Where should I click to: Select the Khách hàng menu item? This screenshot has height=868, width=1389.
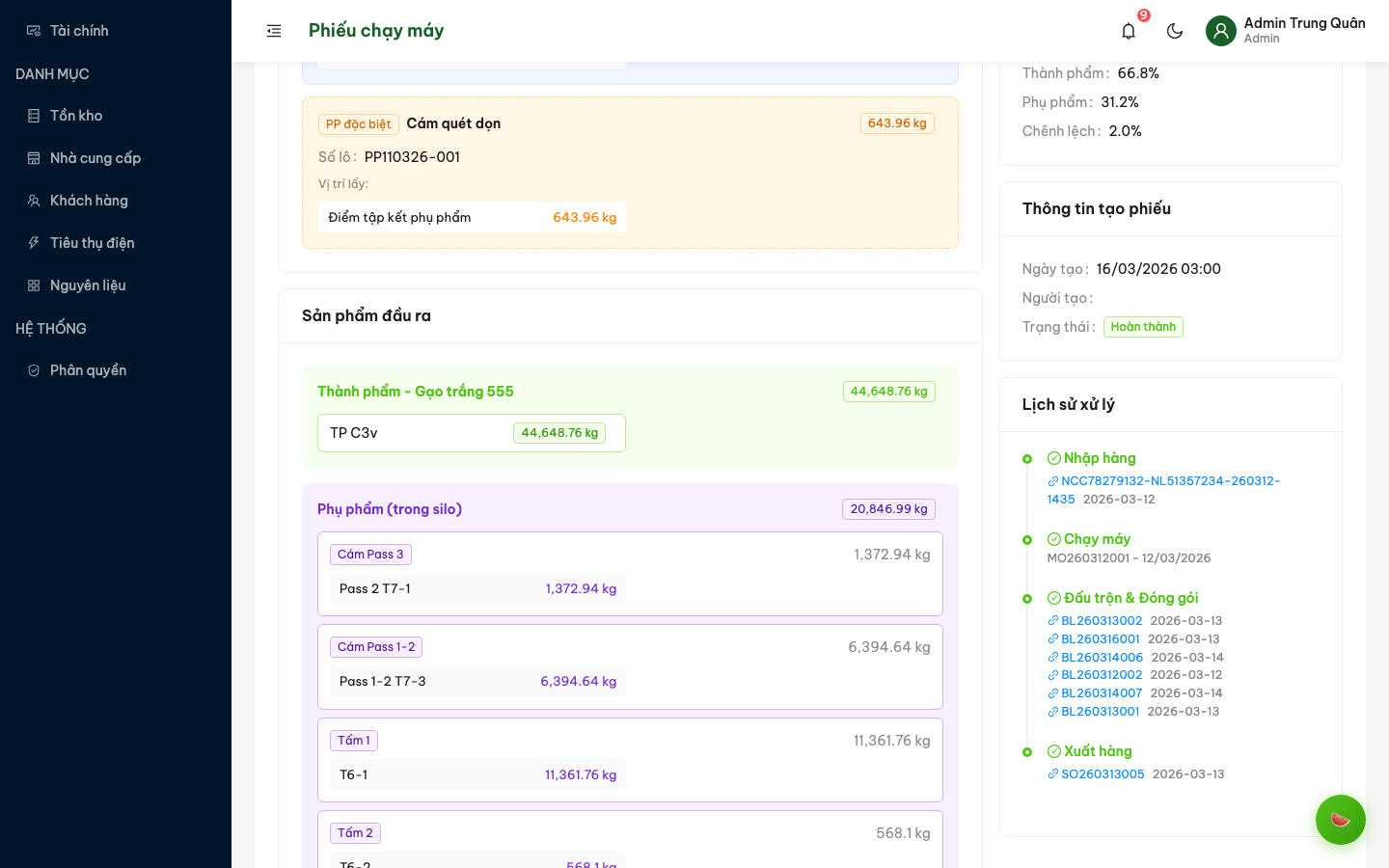pos(89,201)
